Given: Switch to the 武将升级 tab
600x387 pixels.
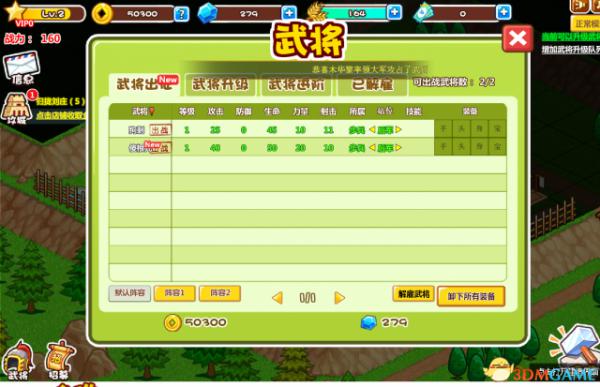Looking at the screenshot, I should point(220,84).
